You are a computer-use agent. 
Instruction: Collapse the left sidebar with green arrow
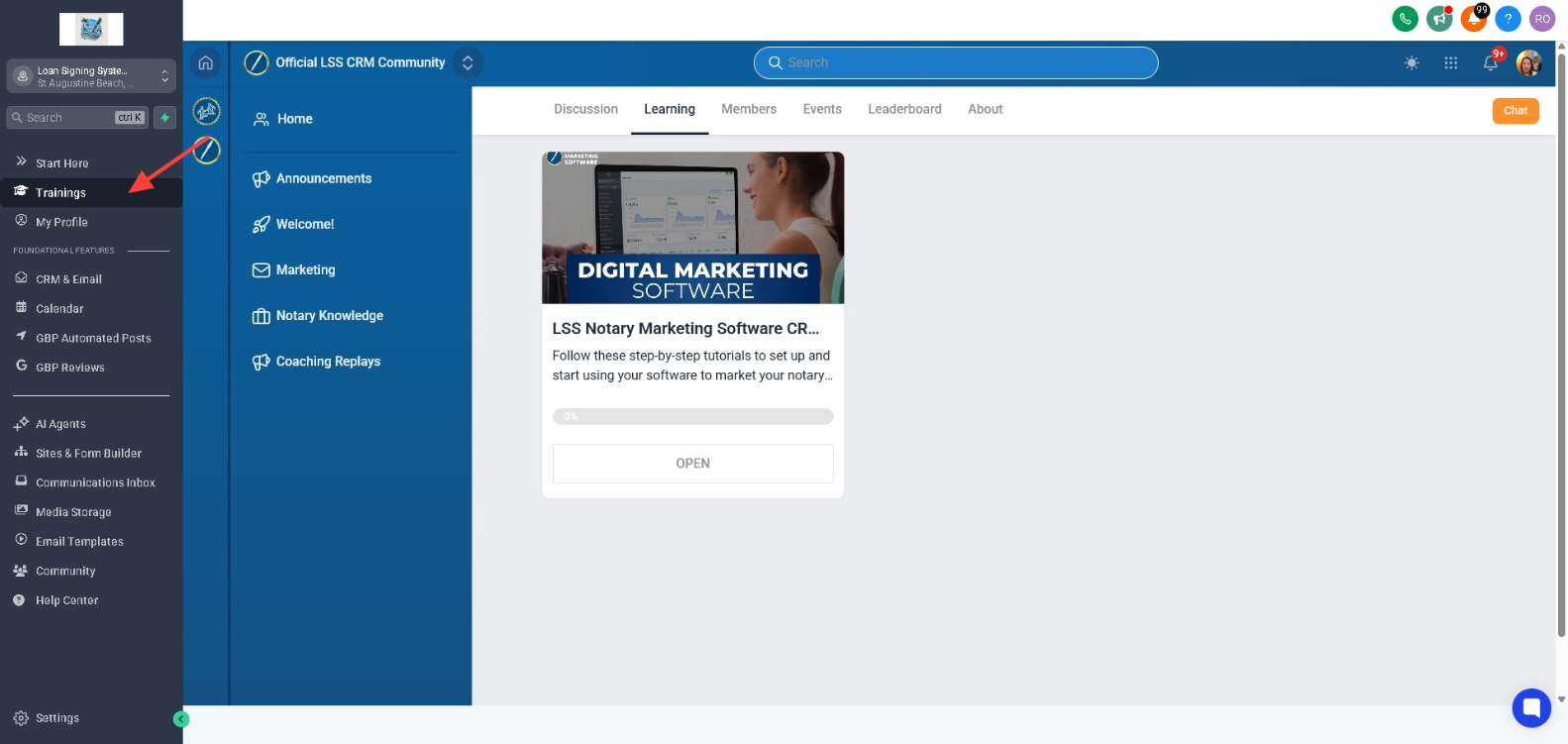(181, 719)
